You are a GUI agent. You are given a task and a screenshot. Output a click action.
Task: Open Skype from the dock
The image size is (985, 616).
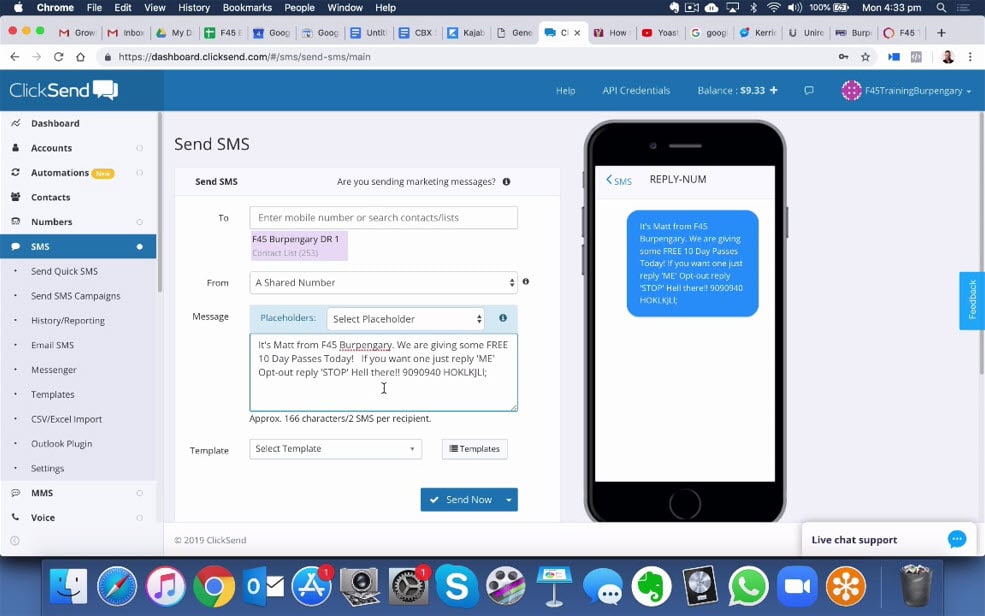[x=457, y=586]
